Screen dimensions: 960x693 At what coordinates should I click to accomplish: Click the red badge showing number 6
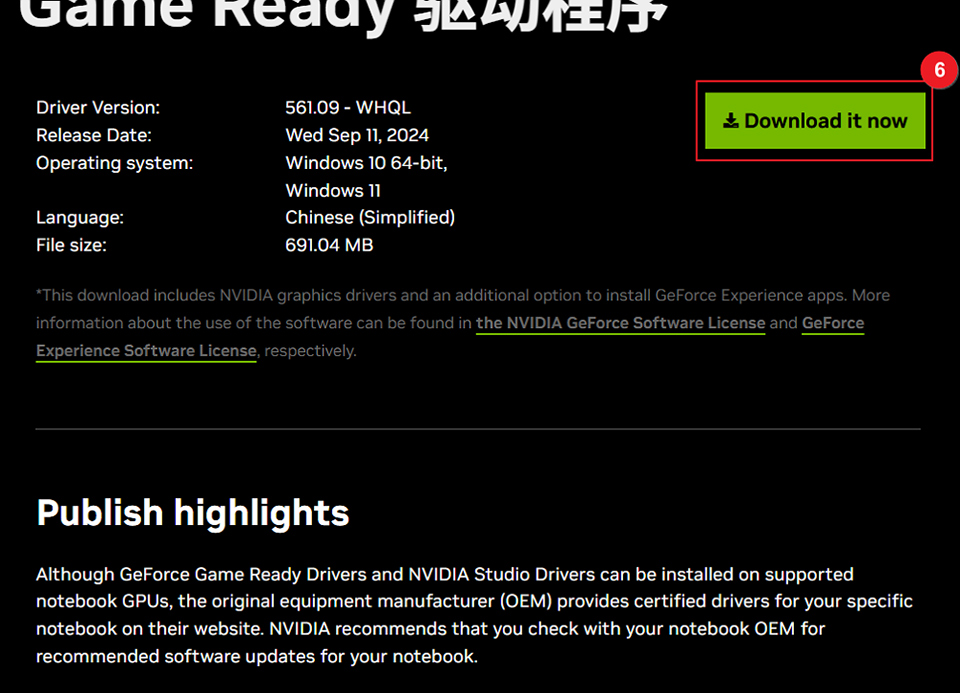(938, 70)
